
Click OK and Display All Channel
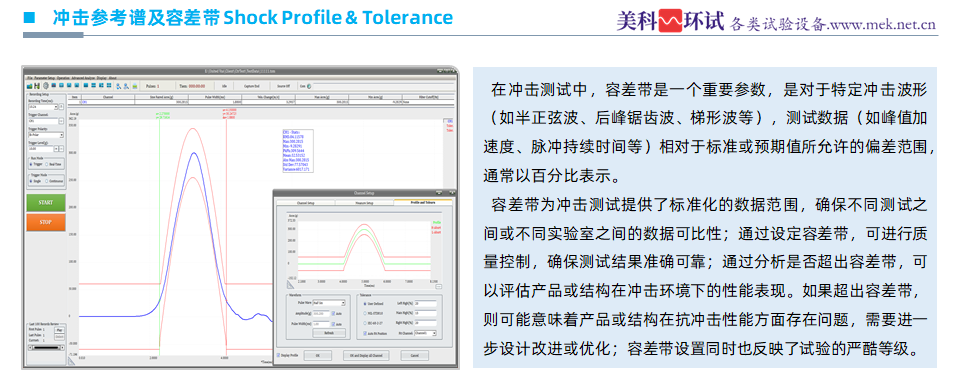[x=366, y=355]
